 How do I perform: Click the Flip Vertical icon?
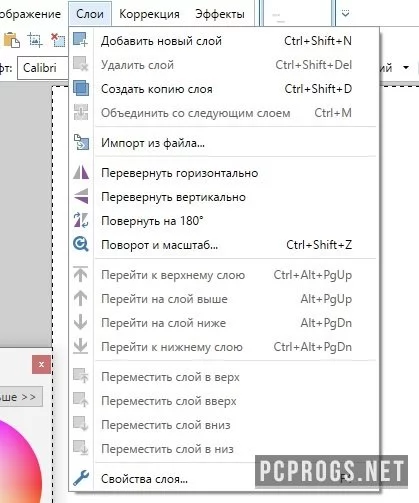(81, 196)
